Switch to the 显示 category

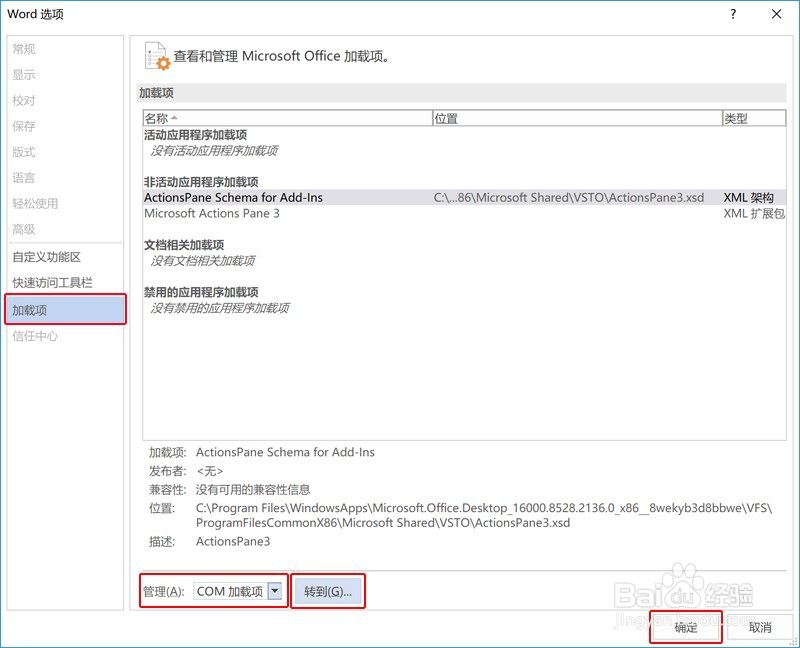point(24,74)
